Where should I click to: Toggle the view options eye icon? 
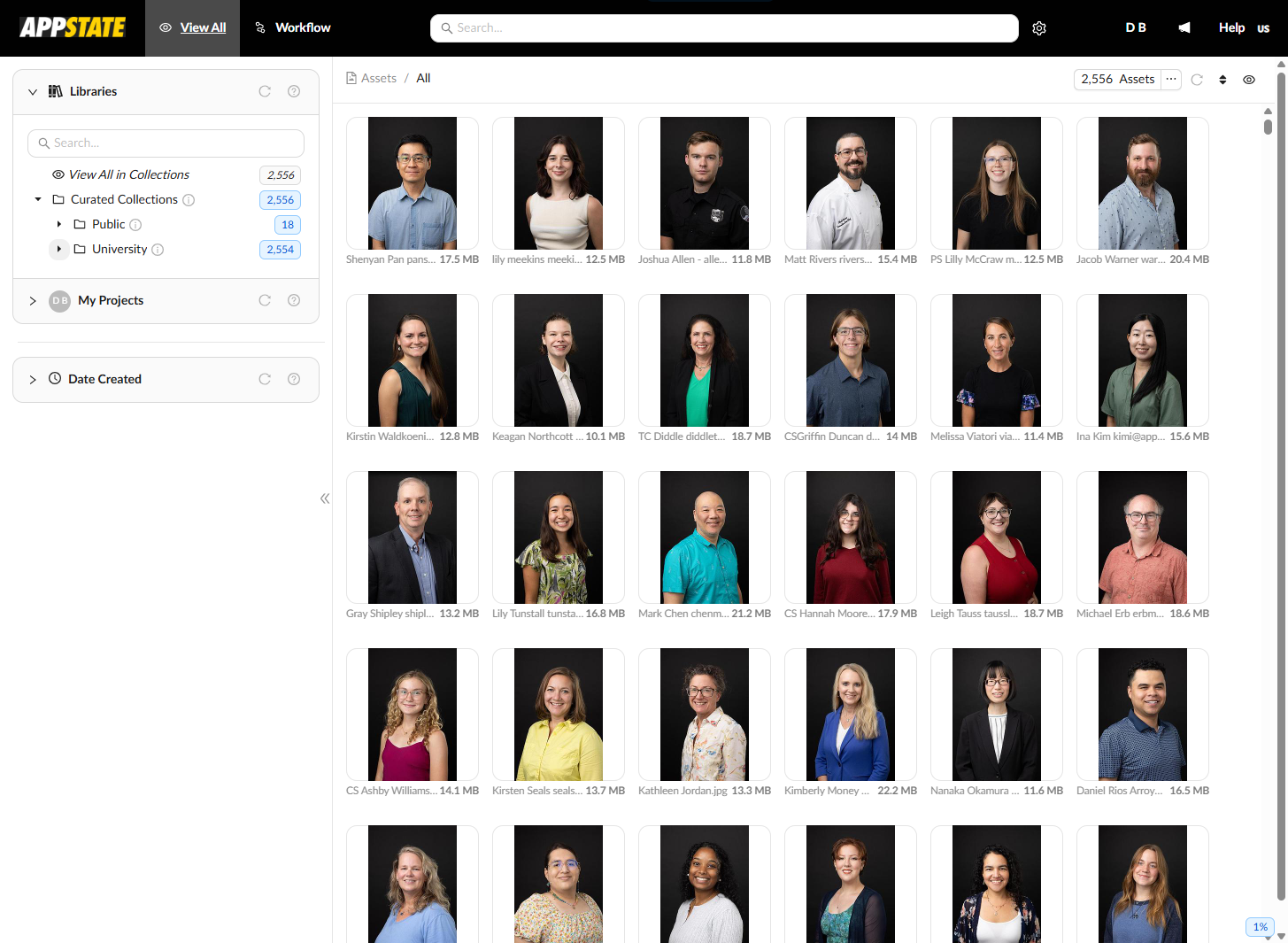[x=1249, y=80]
